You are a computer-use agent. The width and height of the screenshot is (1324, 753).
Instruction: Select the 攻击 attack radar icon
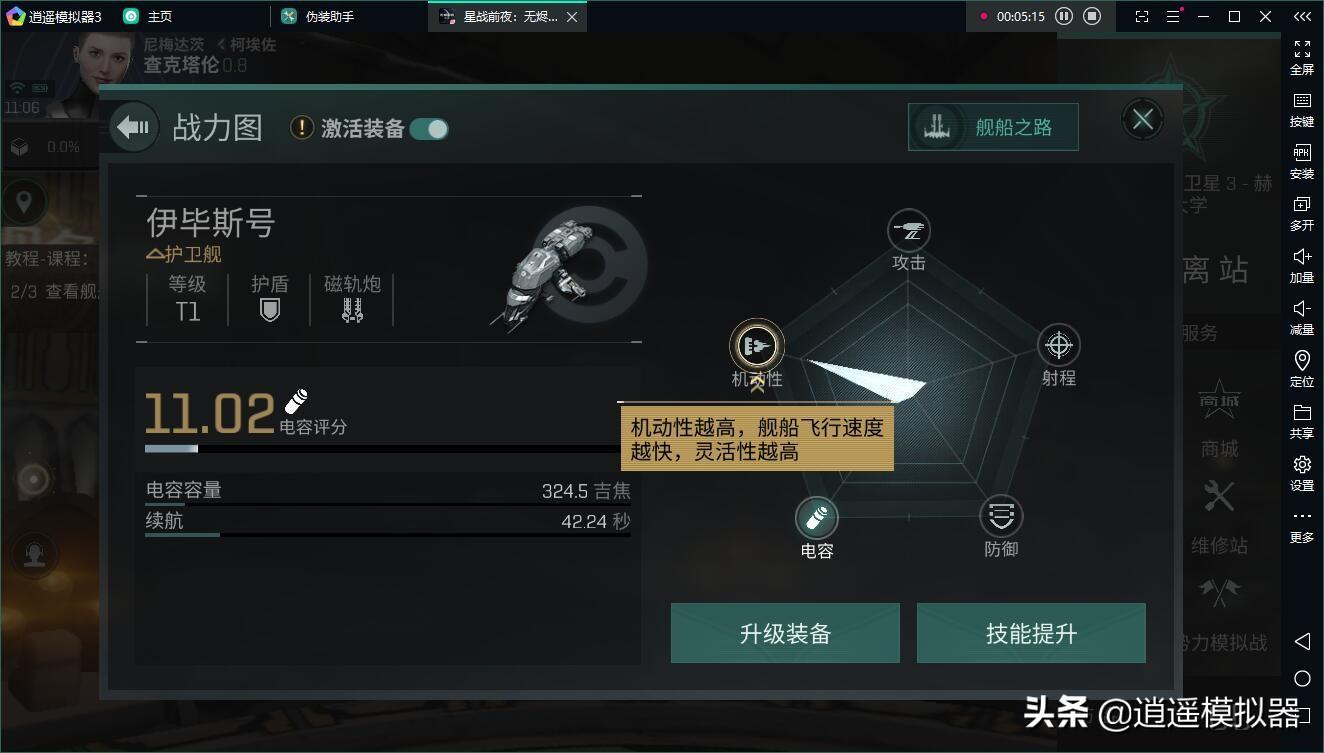[909, 231]
